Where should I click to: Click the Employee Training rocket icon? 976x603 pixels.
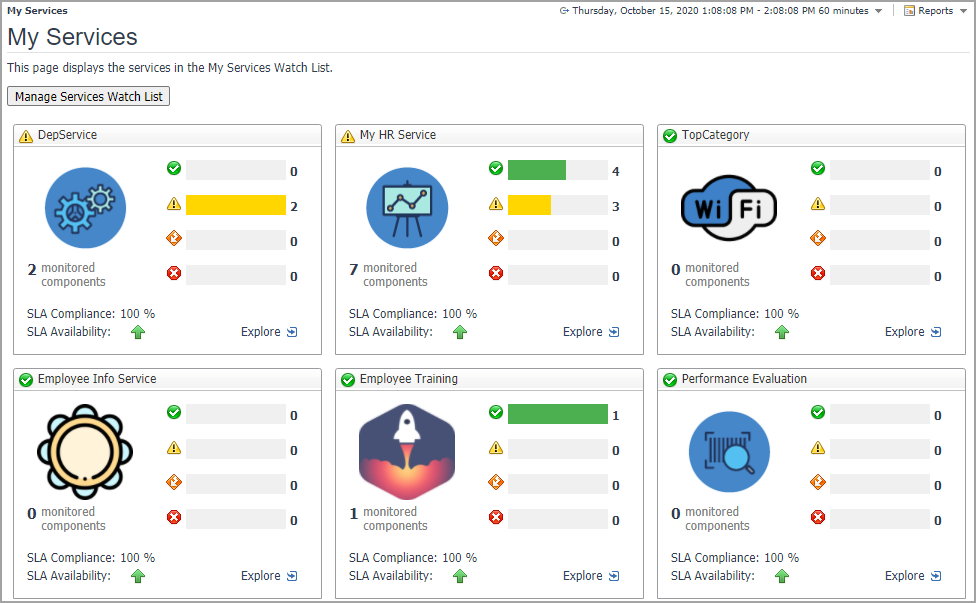(x=407, y=451)
